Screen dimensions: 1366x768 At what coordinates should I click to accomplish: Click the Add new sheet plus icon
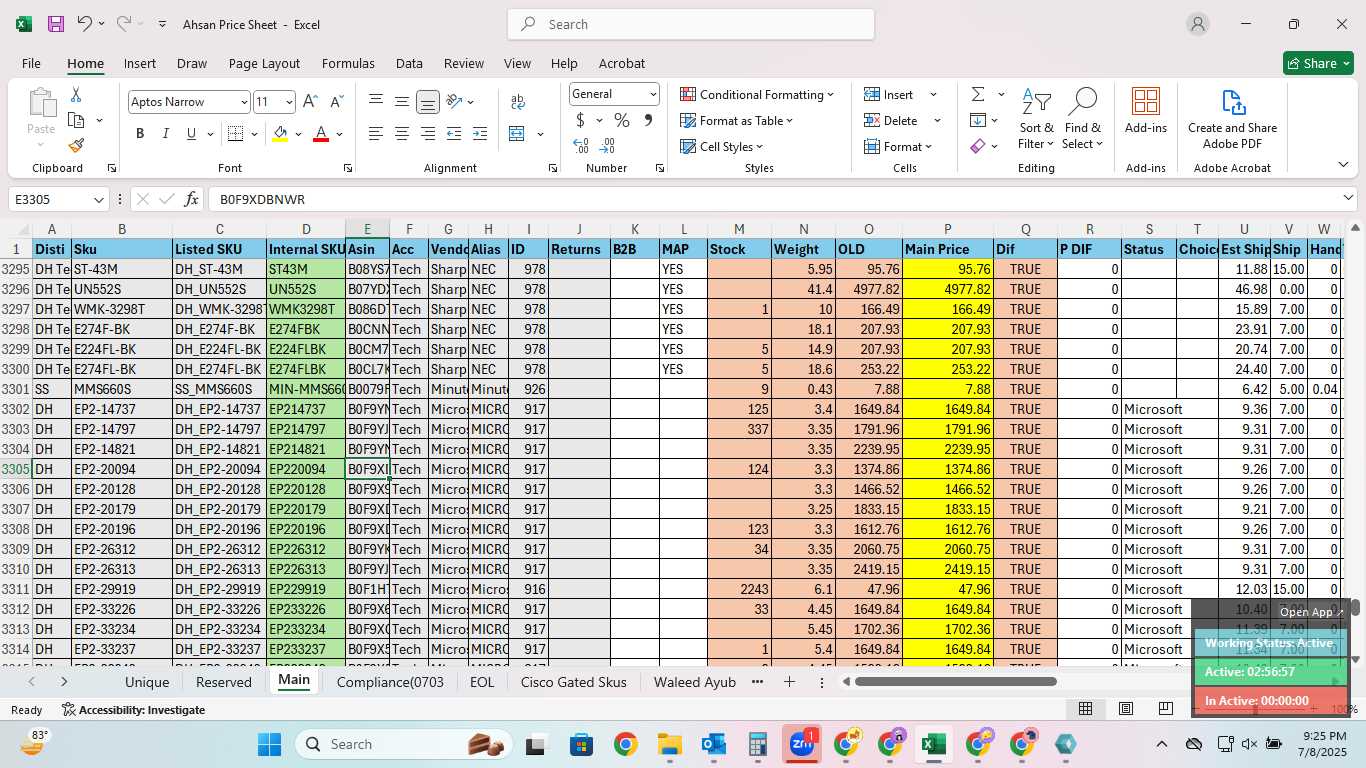pyautogui.click(x=789, y=682)
